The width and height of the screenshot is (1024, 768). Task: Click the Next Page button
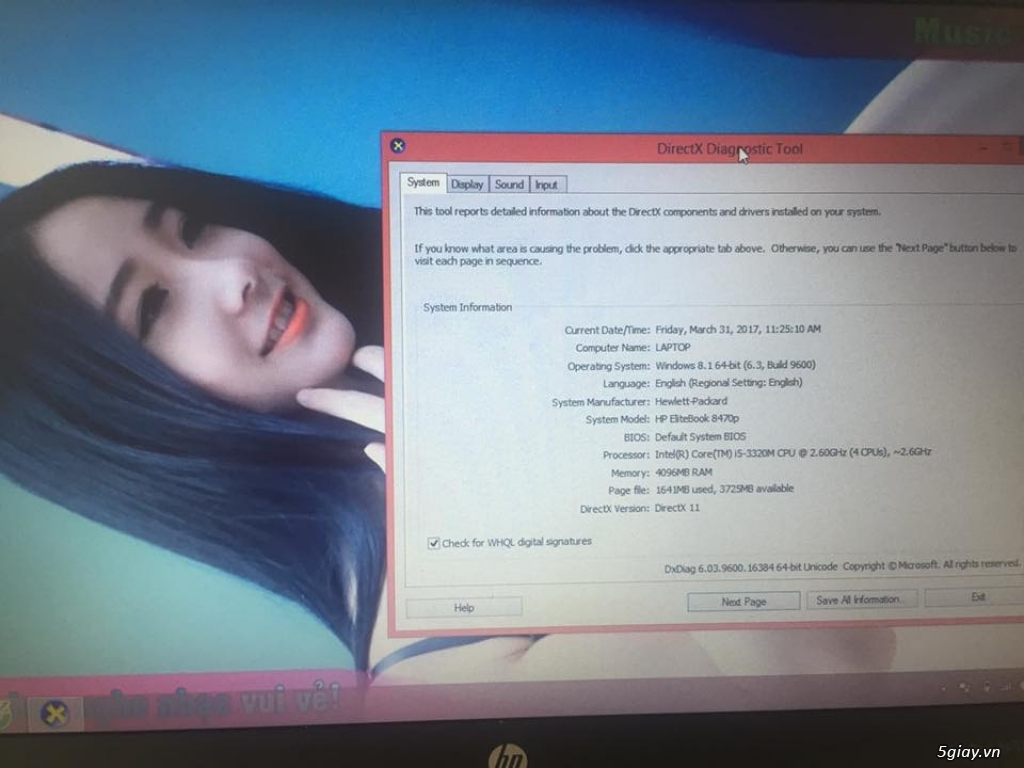[x=743, y=601]
